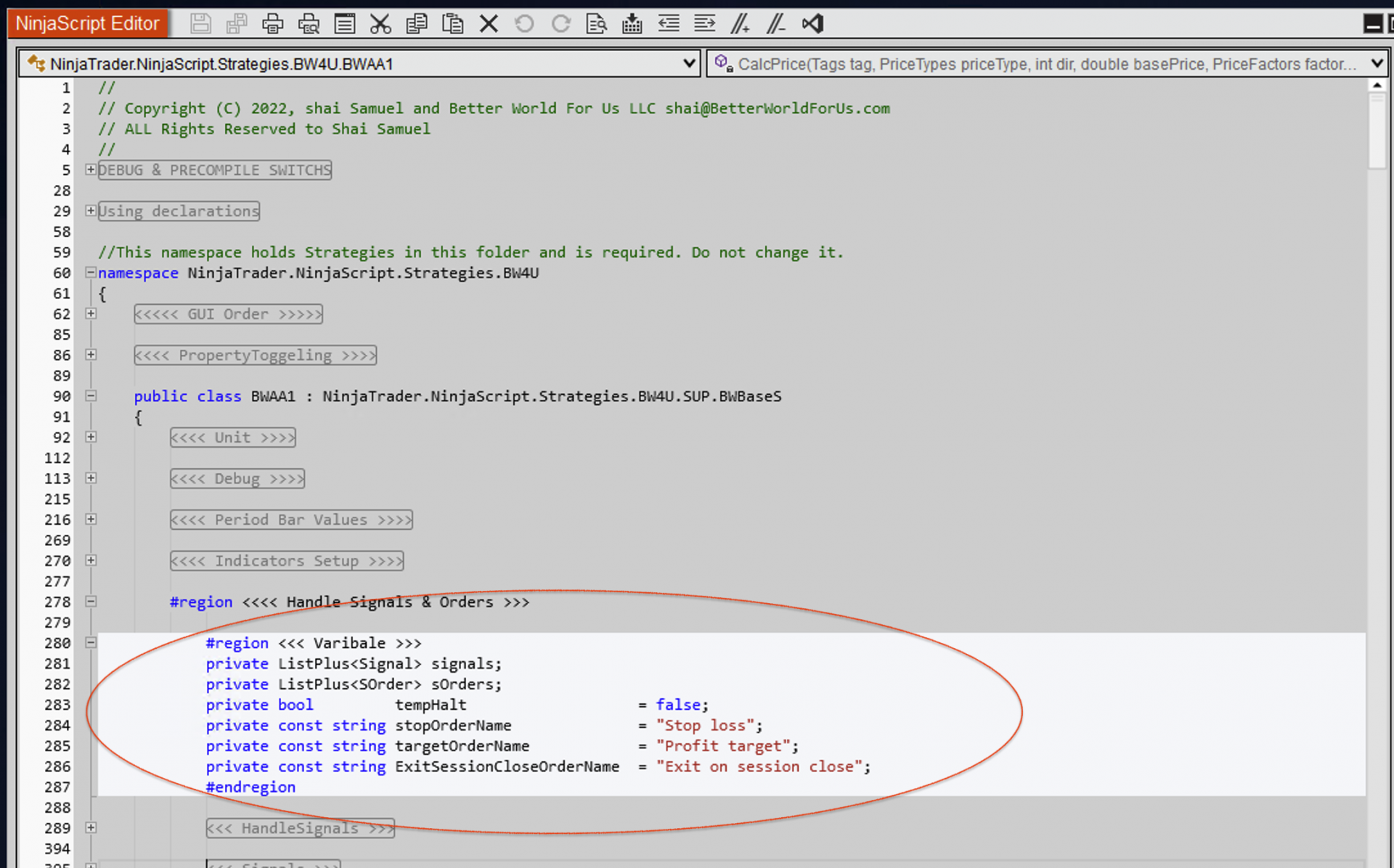This screenshot has width=1394, height=868.
Task: Select the NinjaScript Editor tab
Action: (86, 22)
